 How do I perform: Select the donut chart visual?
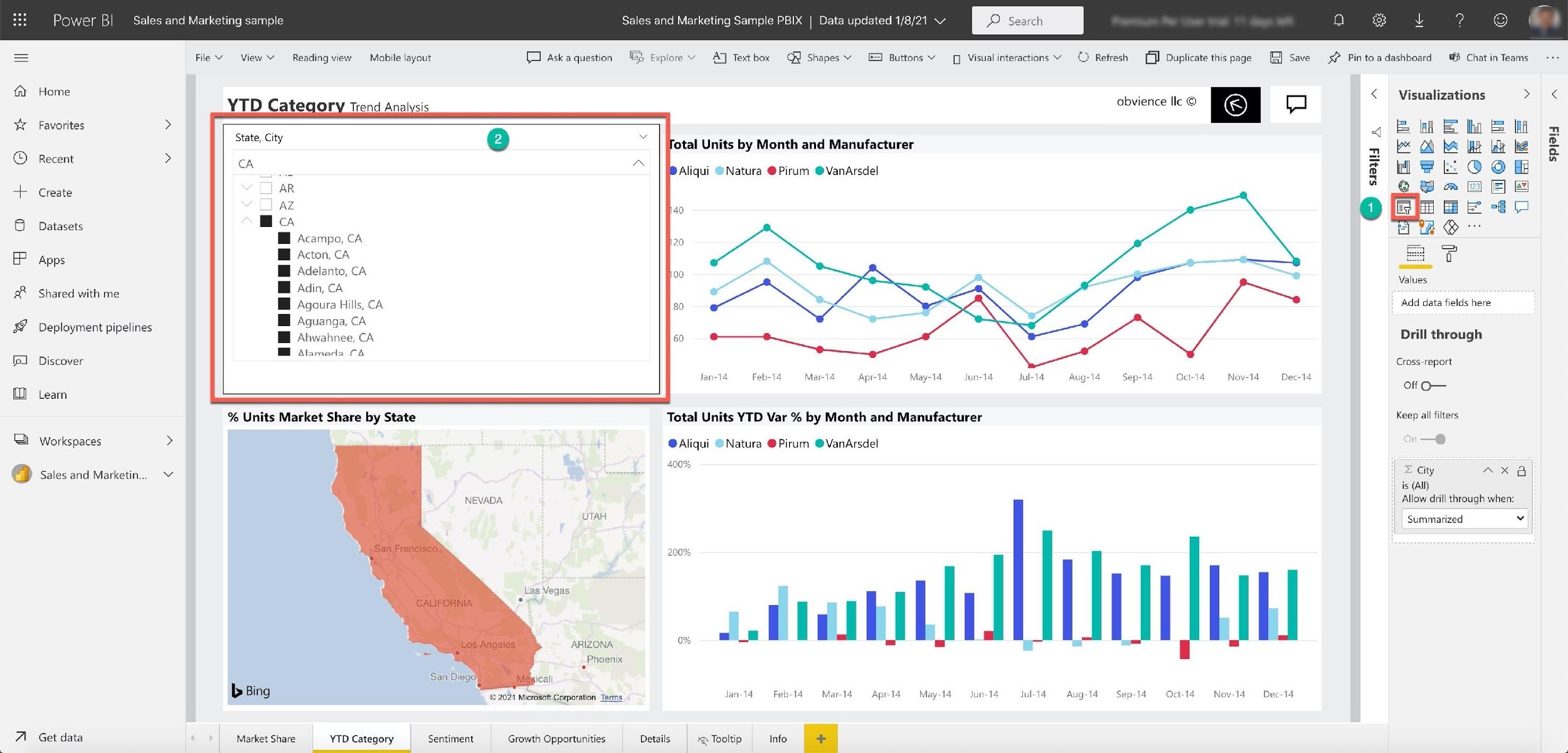pos(1498,167)
